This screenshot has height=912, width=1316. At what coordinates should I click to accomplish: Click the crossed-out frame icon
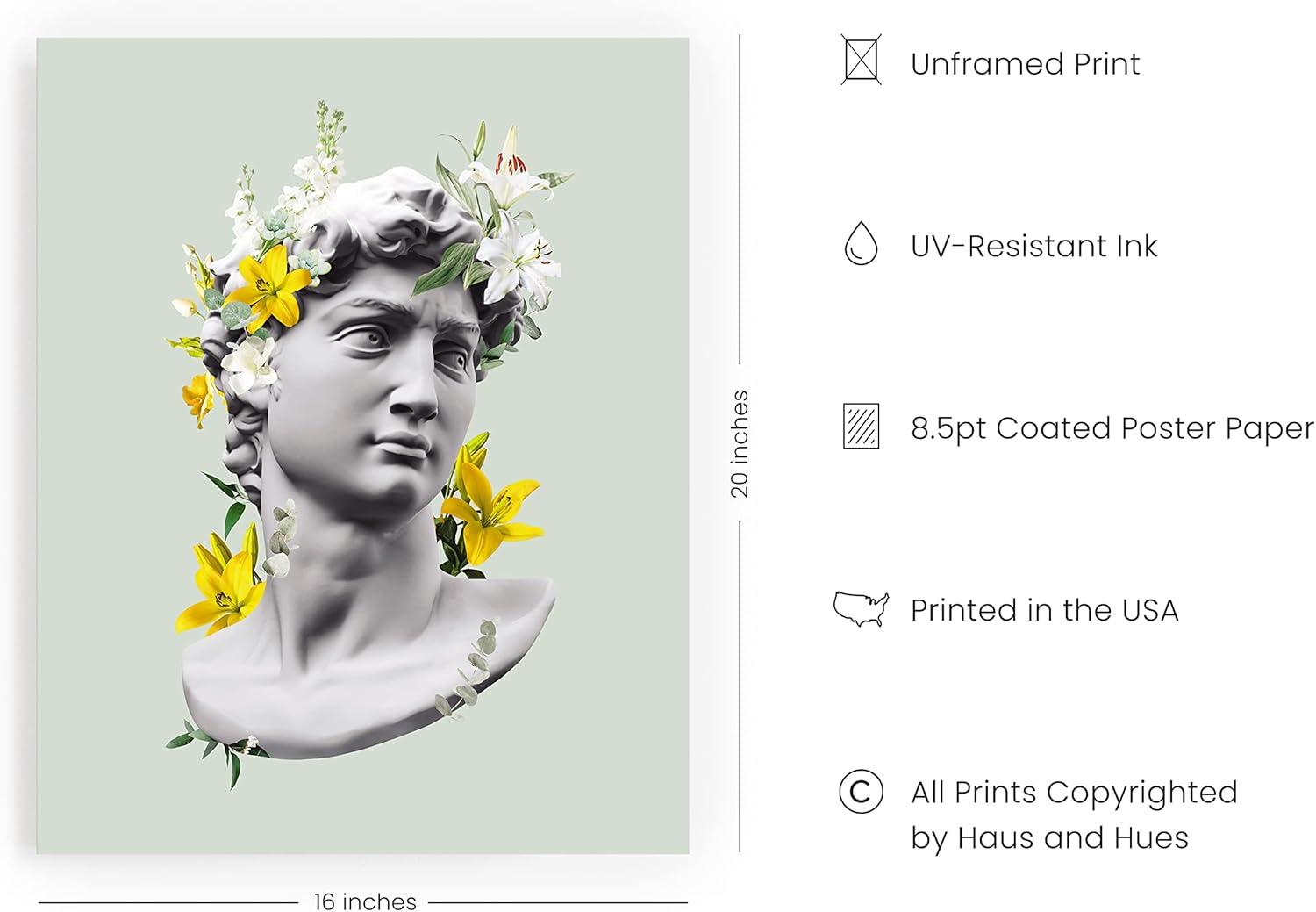(x=860, y=61)
